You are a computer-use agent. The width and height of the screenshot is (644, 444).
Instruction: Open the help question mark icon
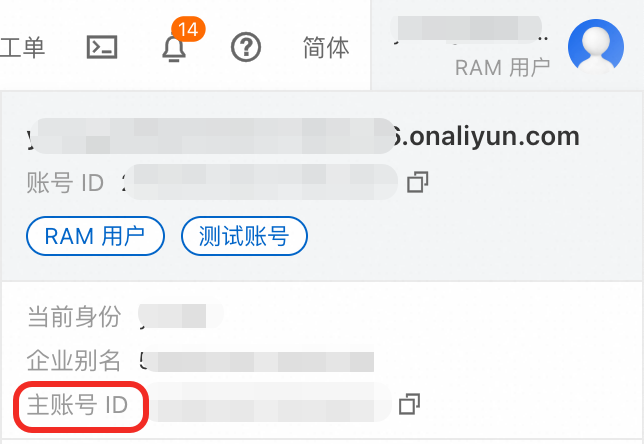246,47
